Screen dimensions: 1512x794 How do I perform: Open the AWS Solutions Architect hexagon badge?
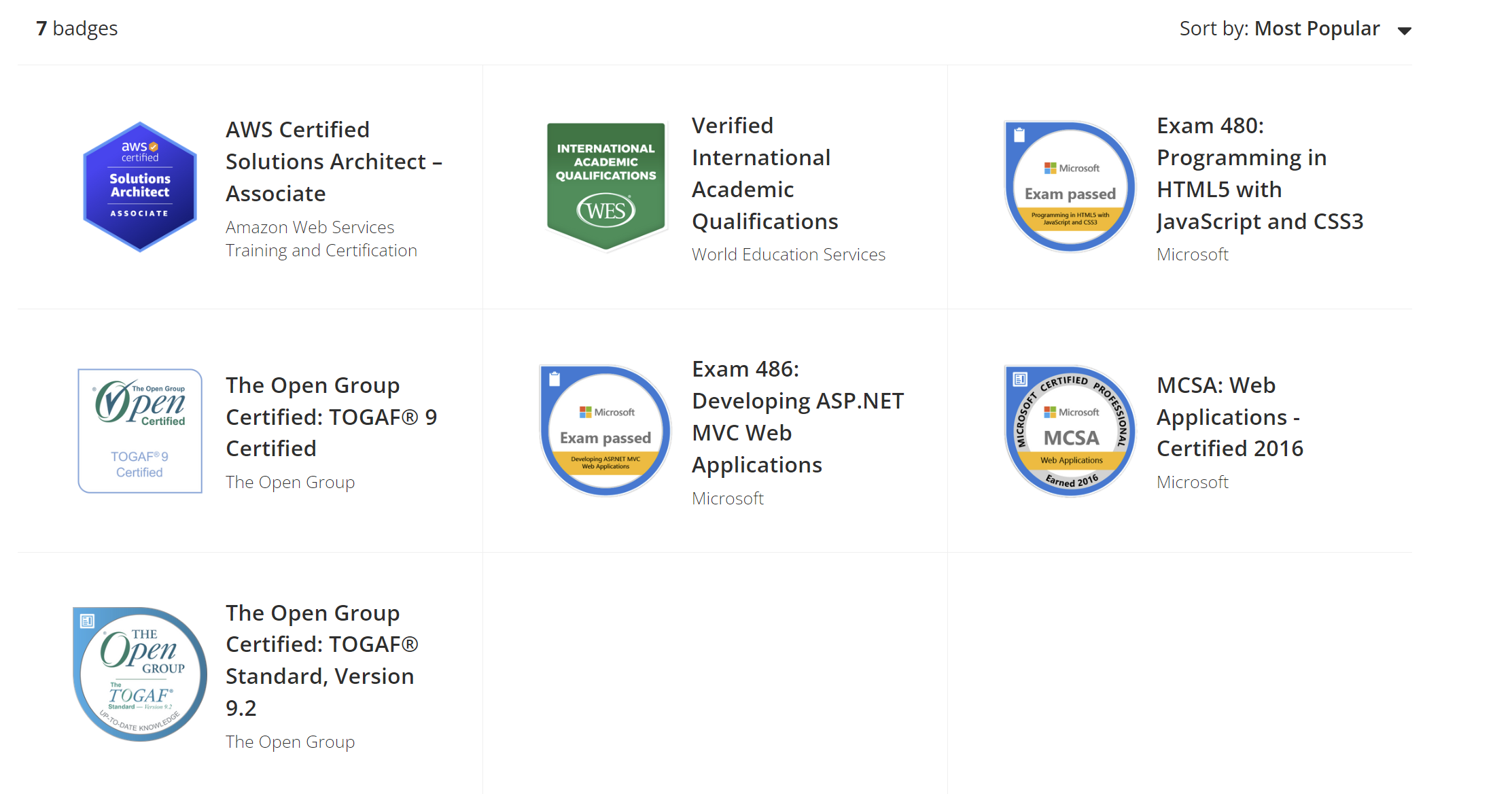click(140, 187)
